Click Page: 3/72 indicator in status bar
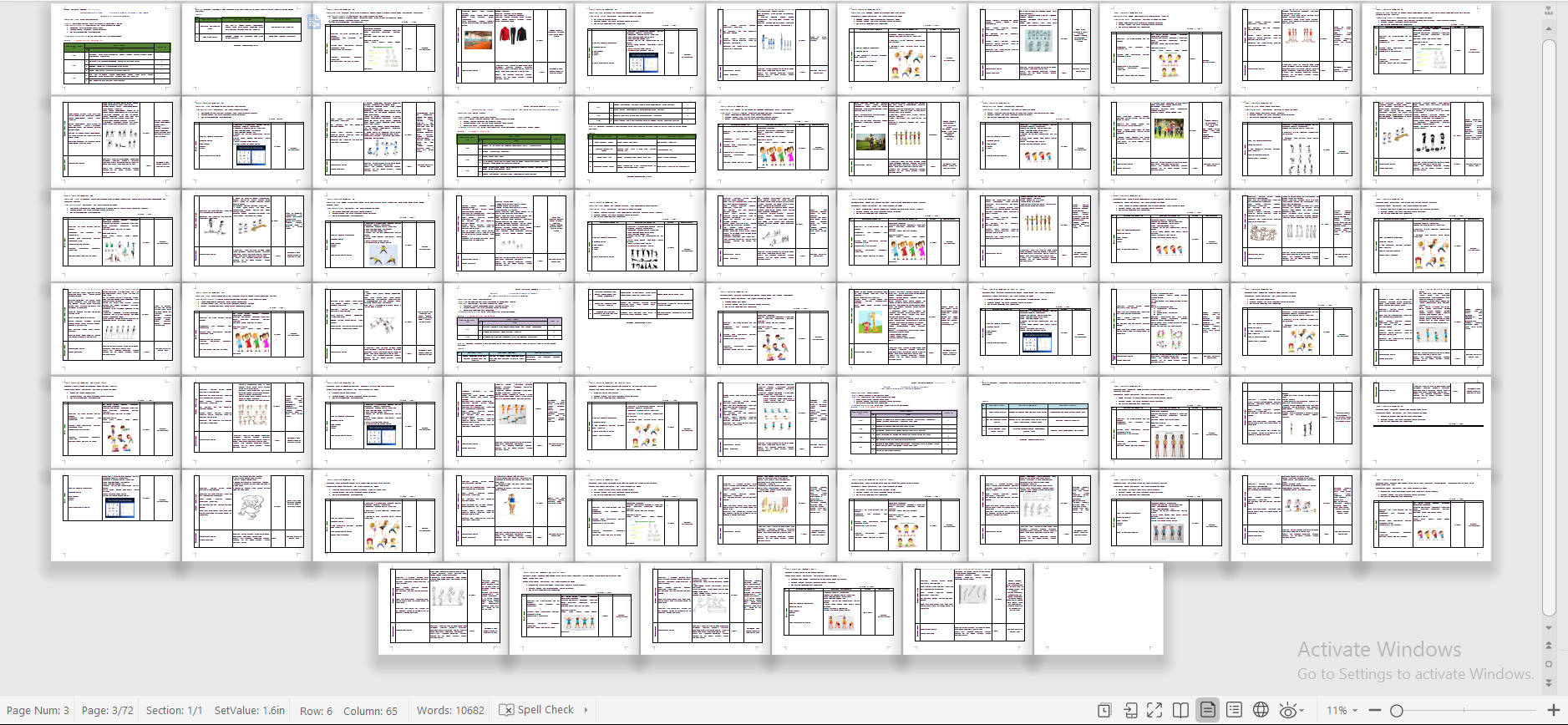The height and width of the screenshot is (725, 1568). 107,711
